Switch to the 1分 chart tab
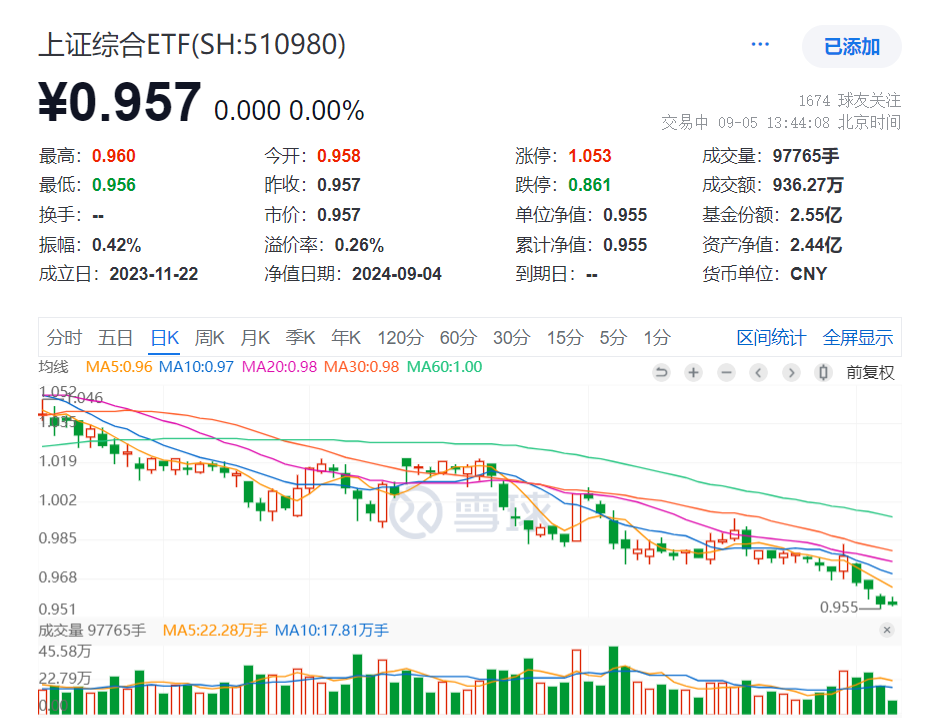 [x=657, y=338]
